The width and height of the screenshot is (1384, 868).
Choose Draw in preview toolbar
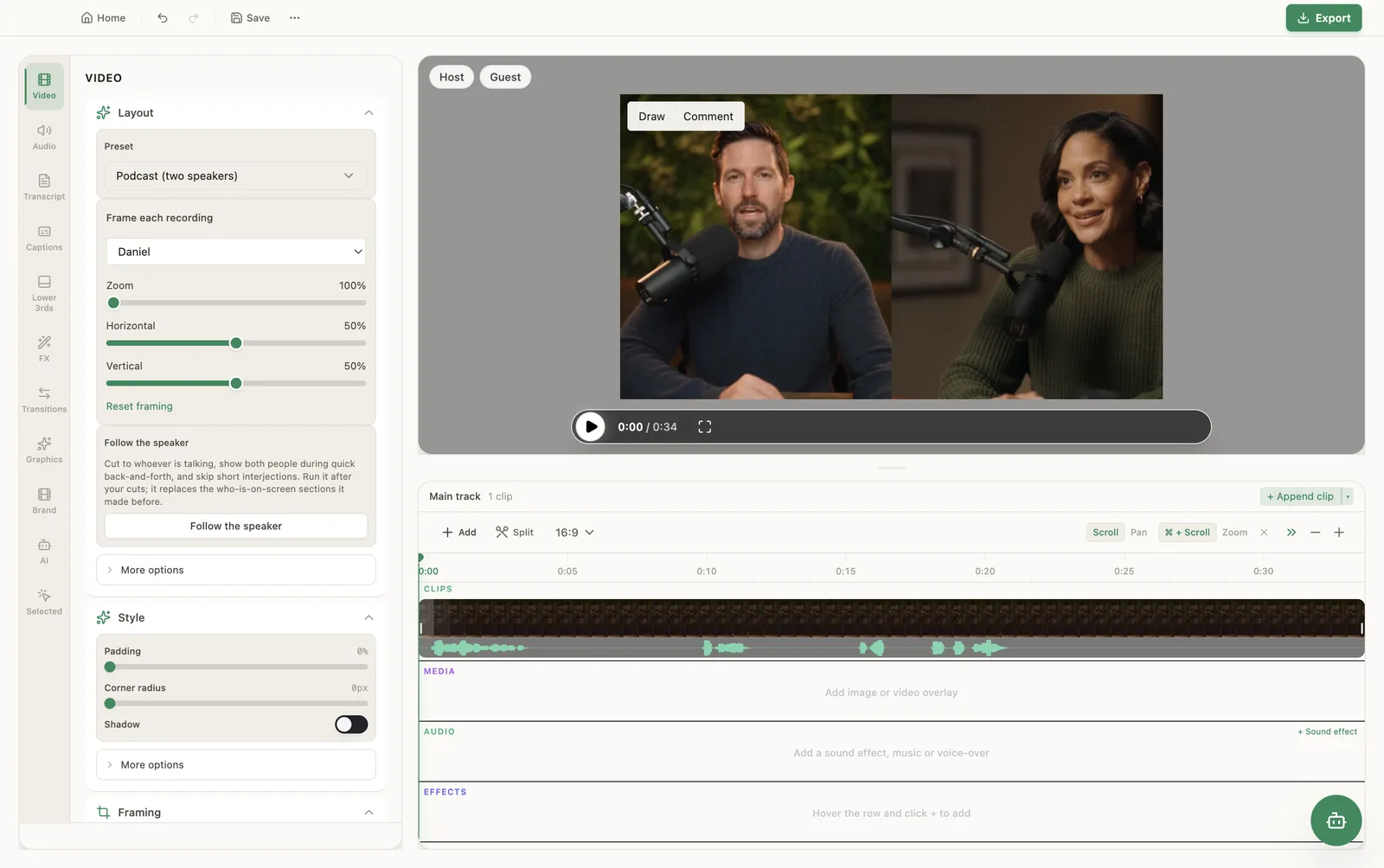[x=651, y=117]
